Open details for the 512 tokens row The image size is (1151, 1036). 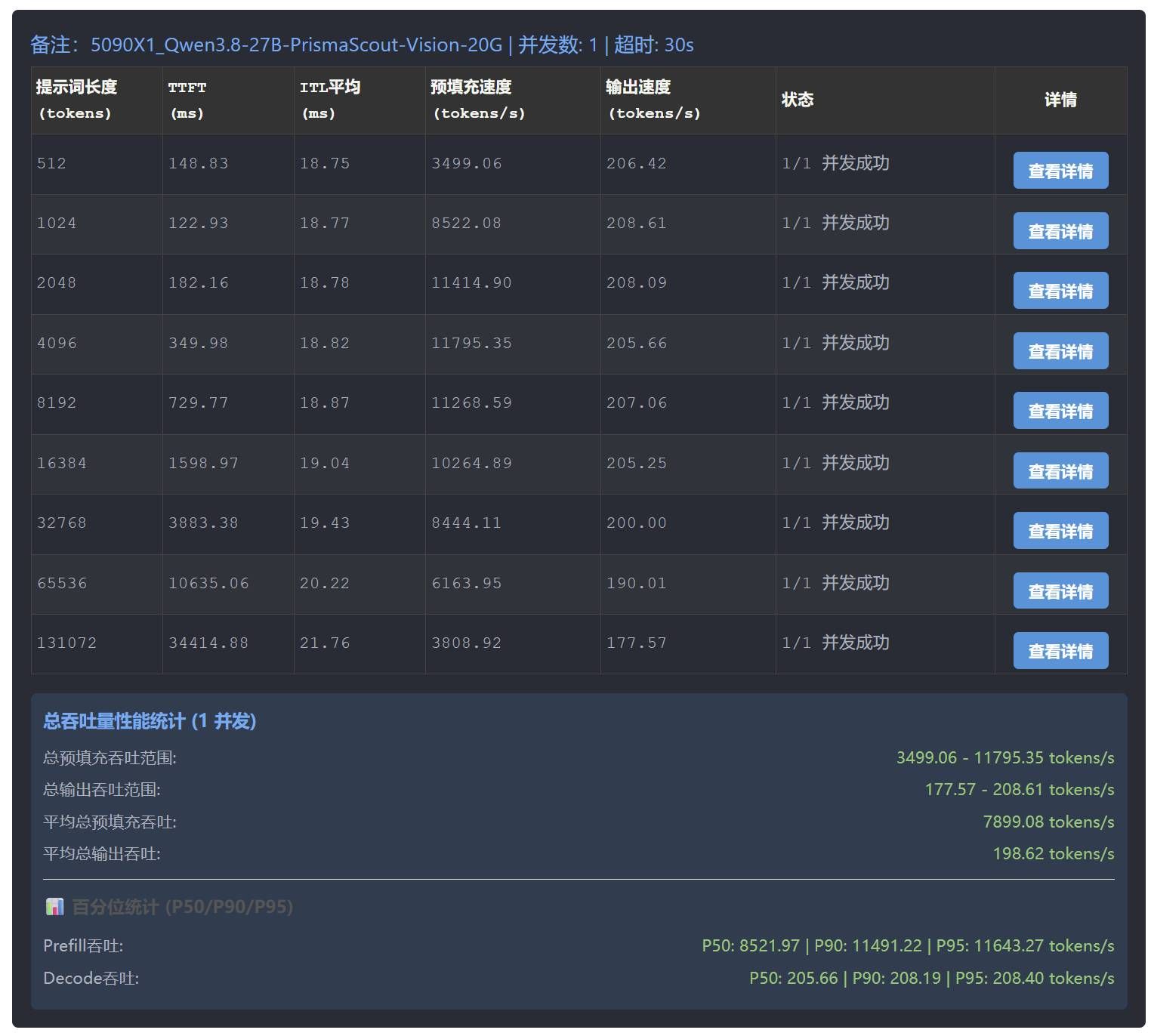coord(1060,171)
